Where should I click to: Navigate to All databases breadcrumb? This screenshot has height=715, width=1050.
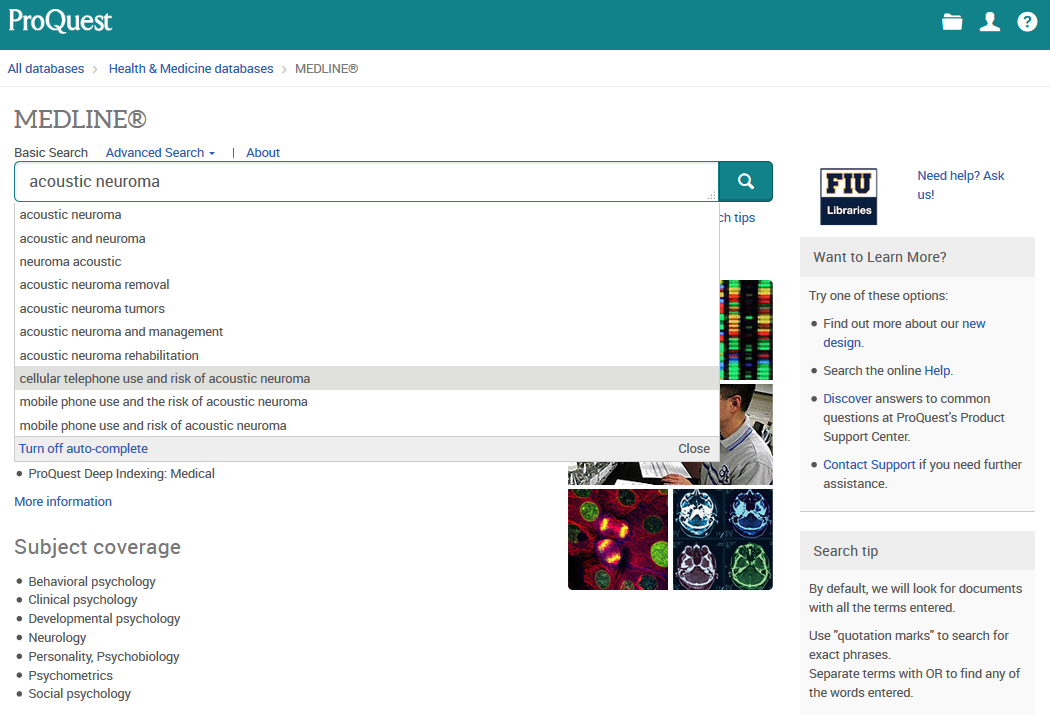click(x=45, y=68)
